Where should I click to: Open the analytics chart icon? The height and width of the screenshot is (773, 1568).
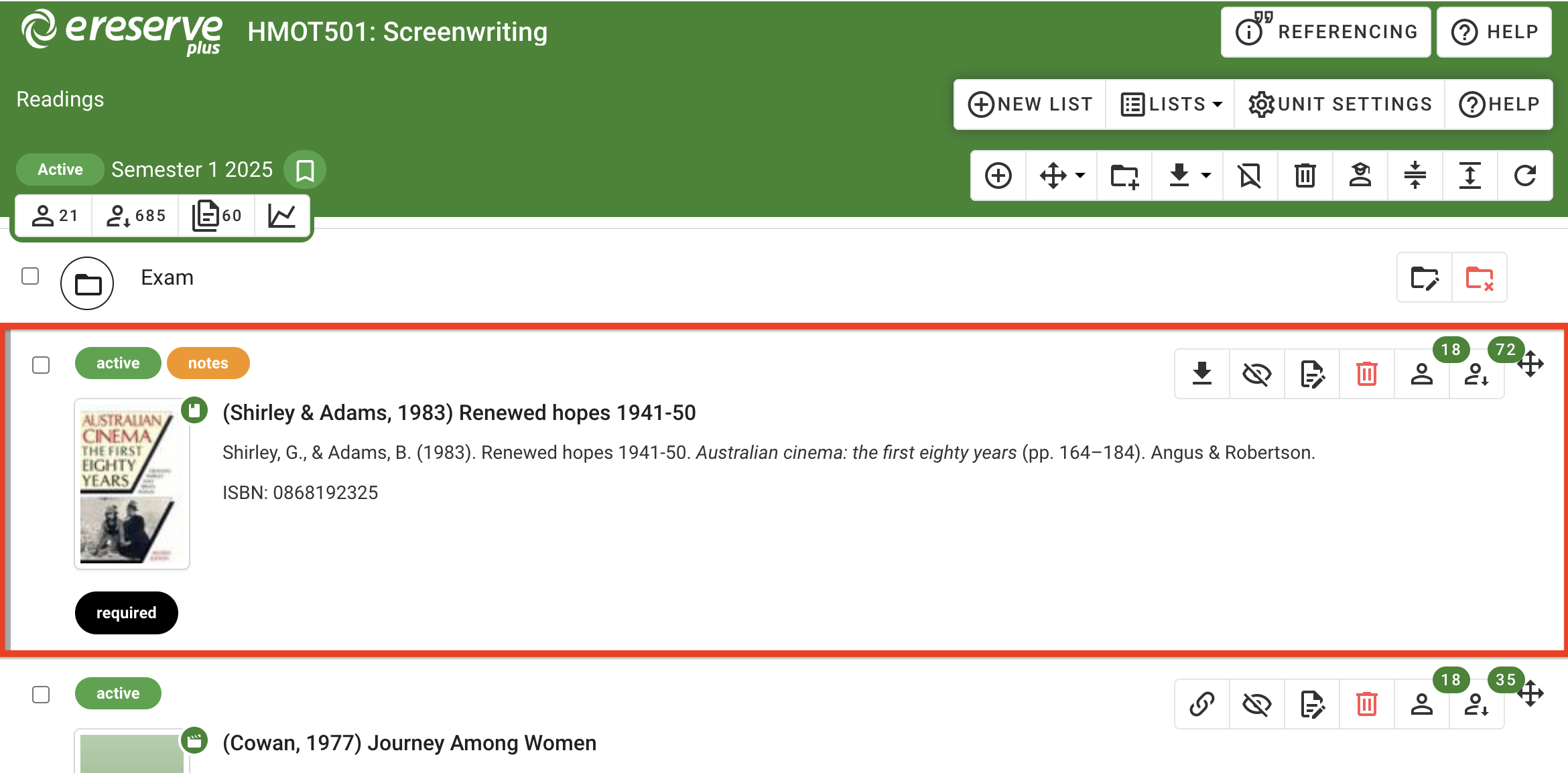click(281, 216)
